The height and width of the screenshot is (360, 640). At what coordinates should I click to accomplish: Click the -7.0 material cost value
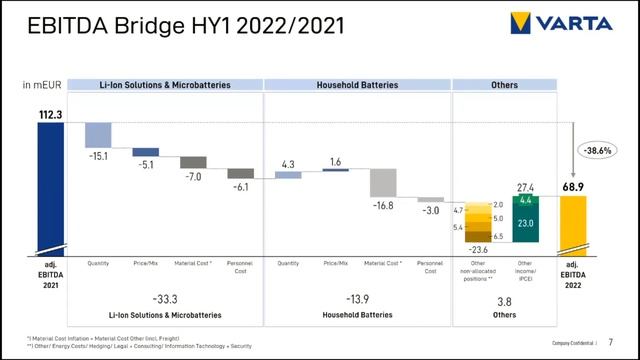pyautogui.click(x=193, y=177)
